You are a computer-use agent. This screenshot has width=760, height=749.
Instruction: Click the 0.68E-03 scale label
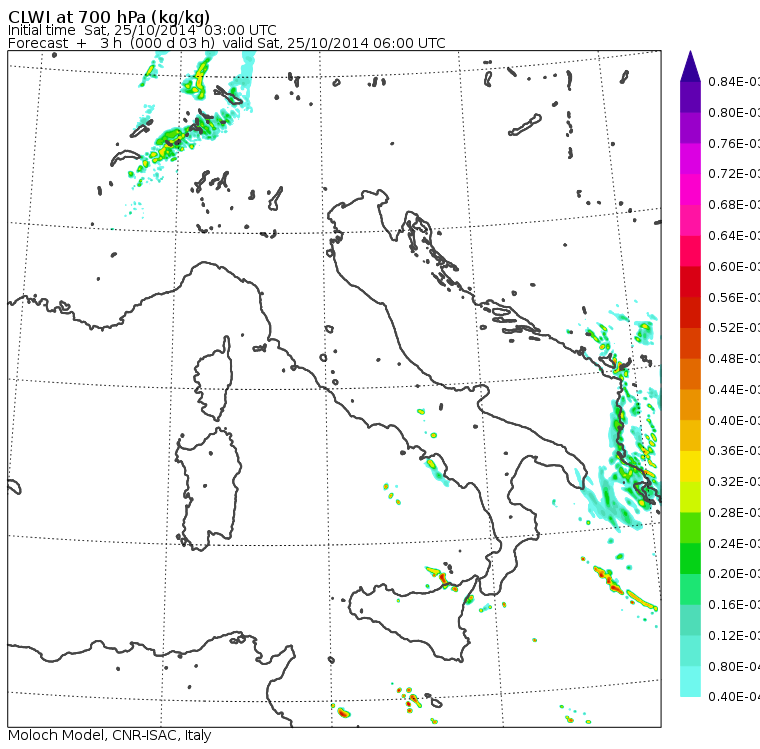(x=734, y=205)
